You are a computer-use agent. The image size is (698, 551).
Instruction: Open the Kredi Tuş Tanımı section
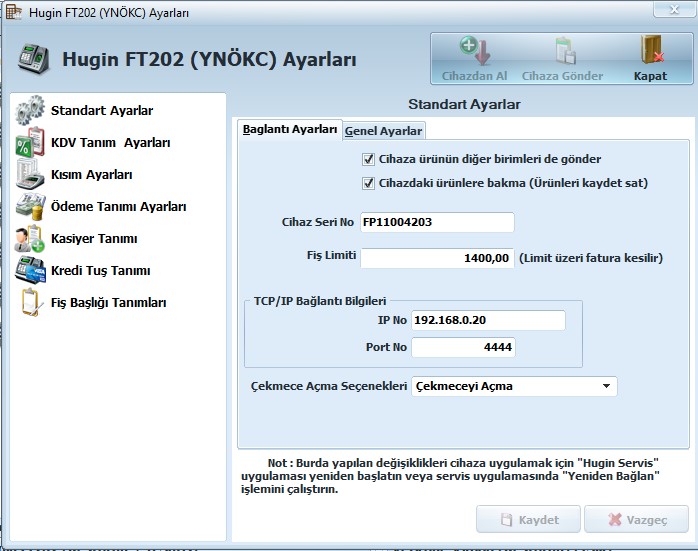[101, 271]
